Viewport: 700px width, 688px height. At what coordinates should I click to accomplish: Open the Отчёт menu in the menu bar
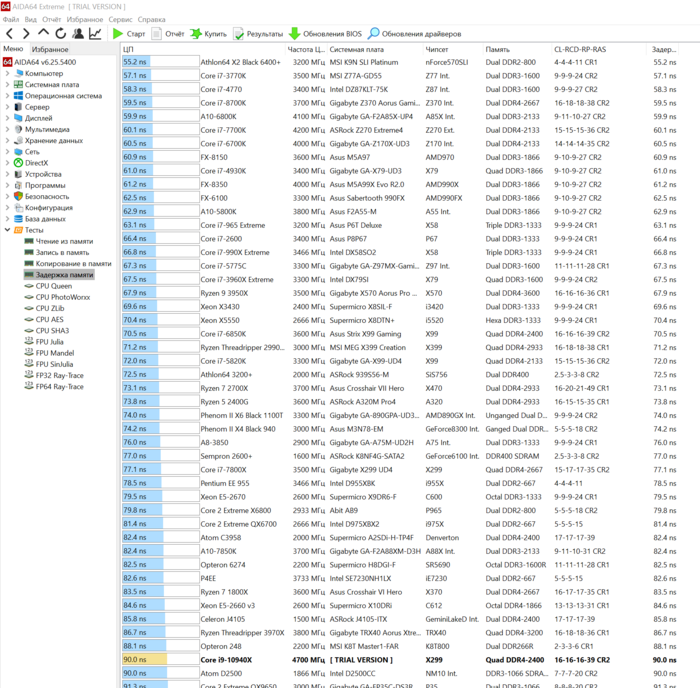[51, 20]
